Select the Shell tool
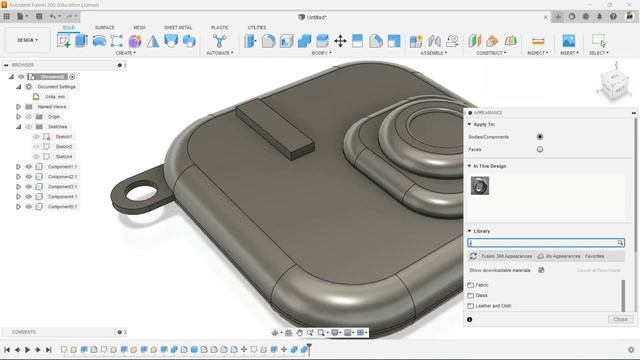Viewport: 640px width, 360px height. pos(286,41)
